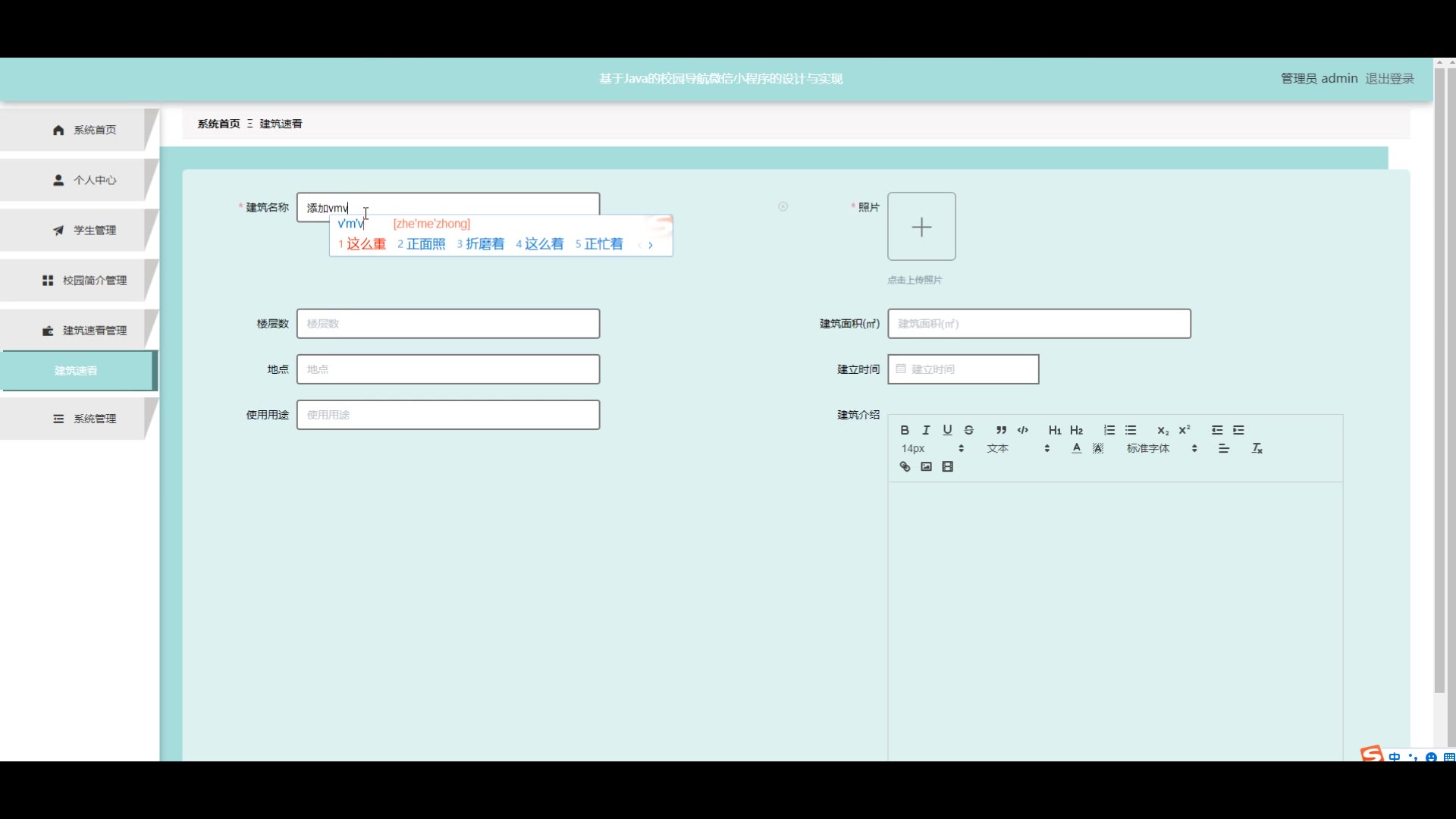
Task: Open the text color picker
Action: tap(1076, 449)
